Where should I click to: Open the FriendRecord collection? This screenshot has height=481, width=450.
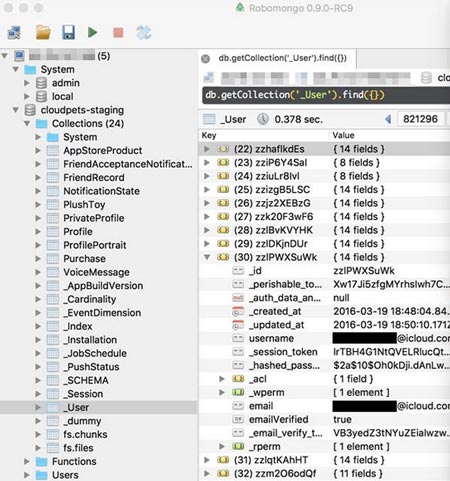[94, 178]
